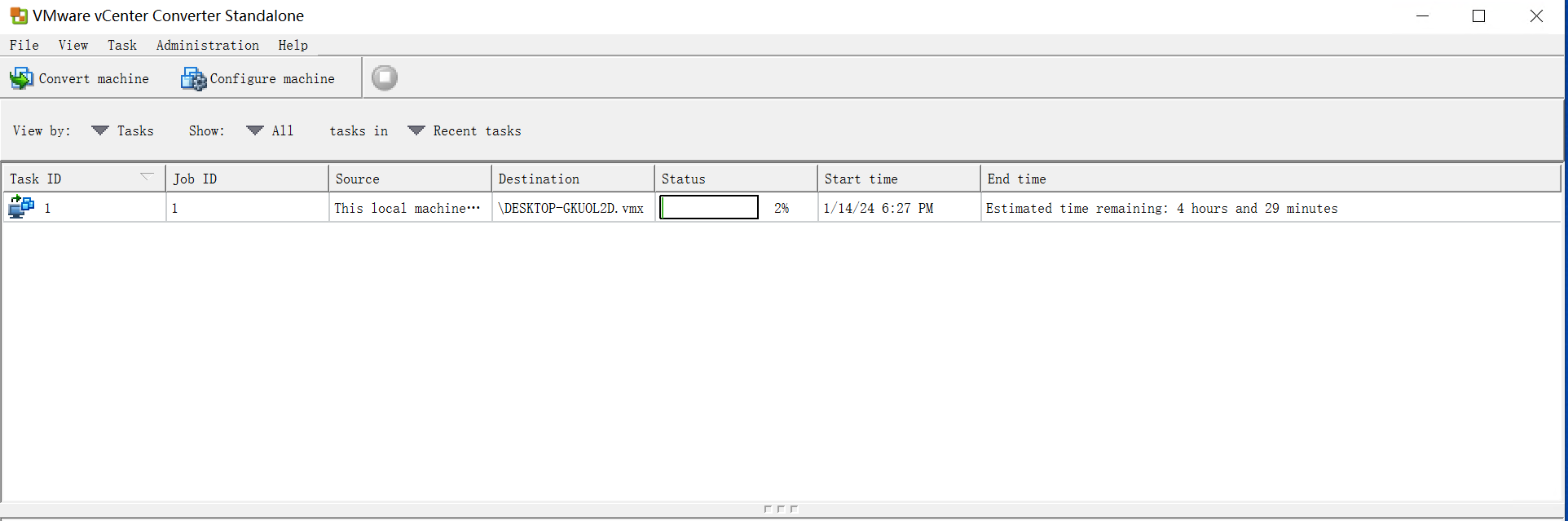The image size is (1568, 521).
Task: Click the 2% conversion progress bar
Action: pyautogui.click(x=709, y=207)
